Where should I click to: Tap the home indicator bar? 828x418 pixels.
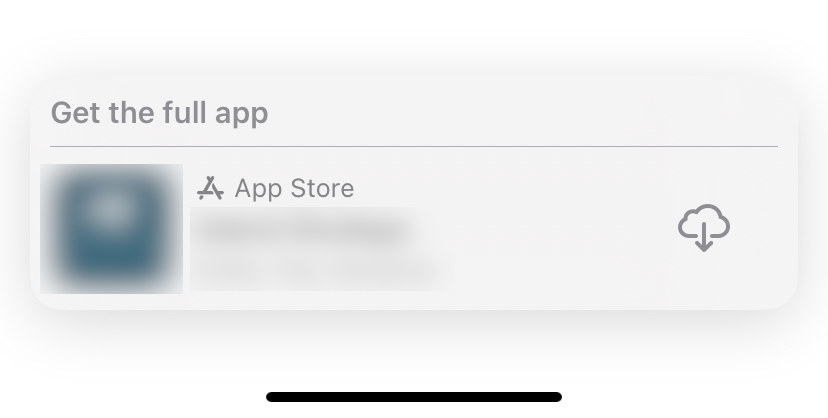(414, 397)
